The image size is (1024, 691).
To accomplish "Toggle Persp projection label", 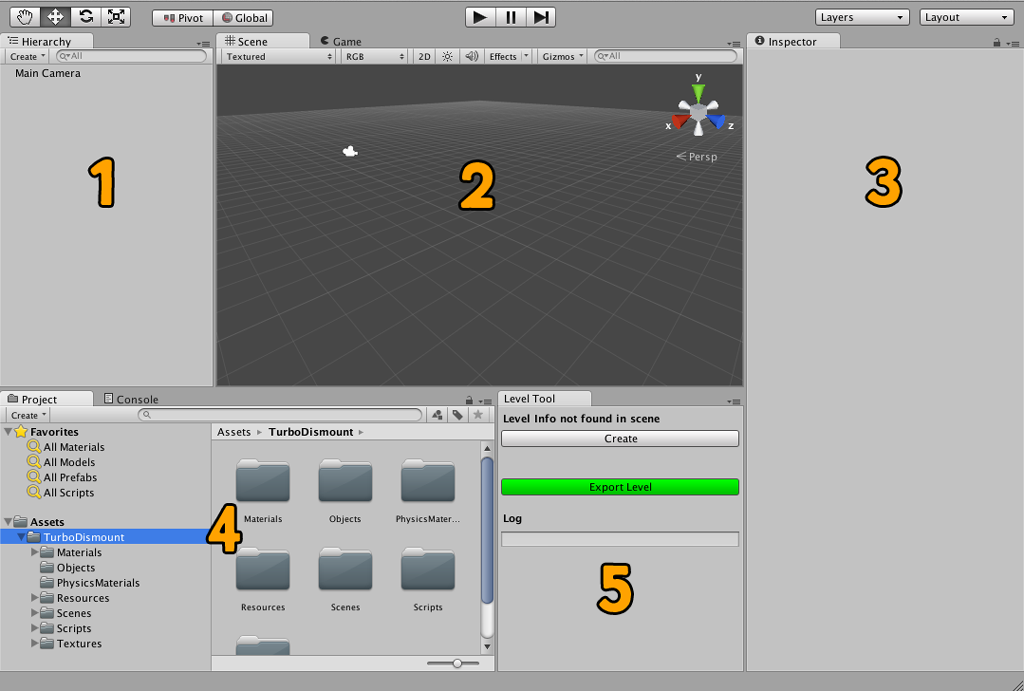I will coord(697,157).
